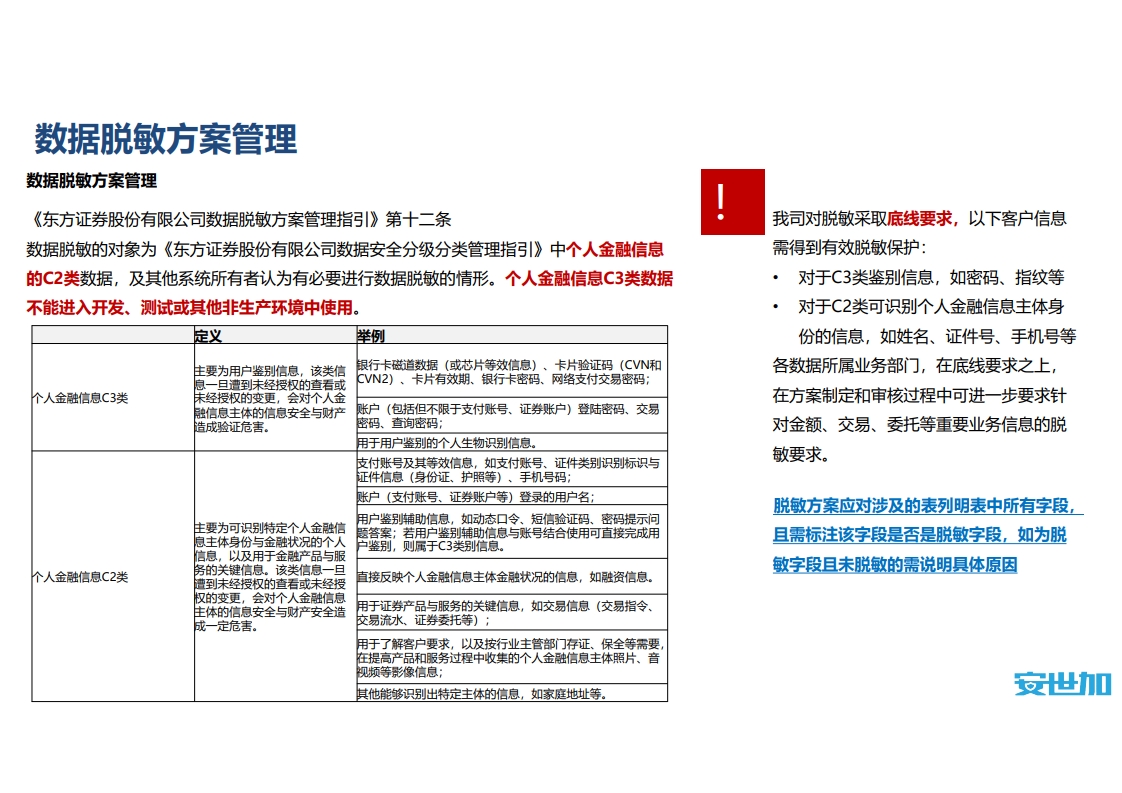Click the red text 不能进入开发、测试或其他非生产环境中使用
The height and width of the screenshot is (793, 1122).
190,308
